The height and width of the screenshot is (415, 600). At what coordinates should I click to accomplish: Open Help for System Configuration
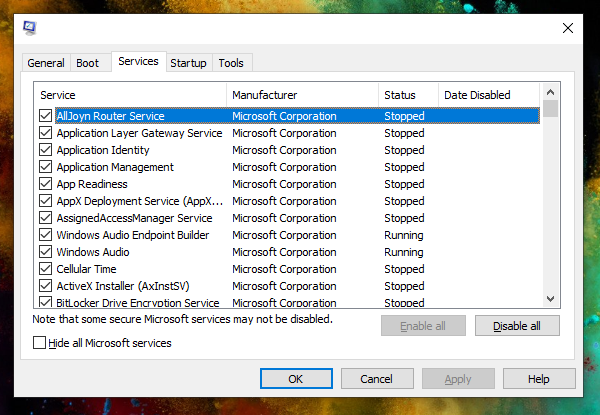click(539, 379)
